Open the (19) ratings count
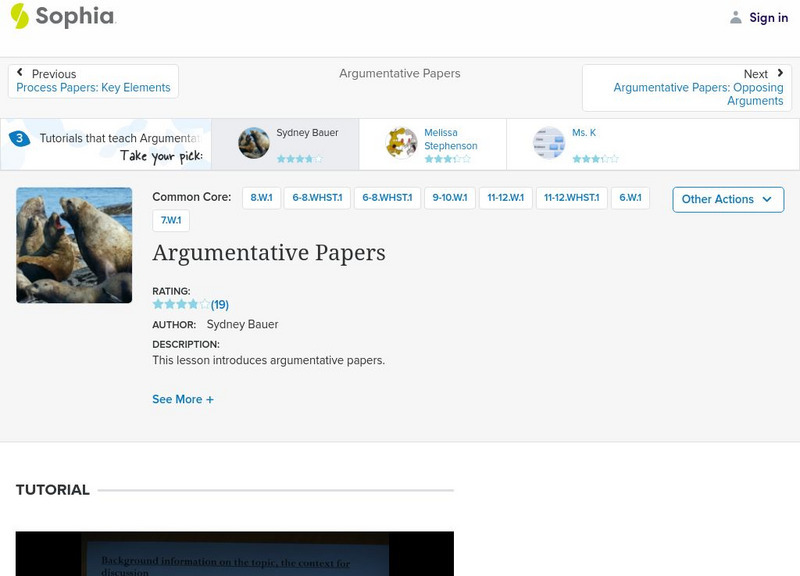The height and width of the screenshot is (576, 800). point(220,305)
